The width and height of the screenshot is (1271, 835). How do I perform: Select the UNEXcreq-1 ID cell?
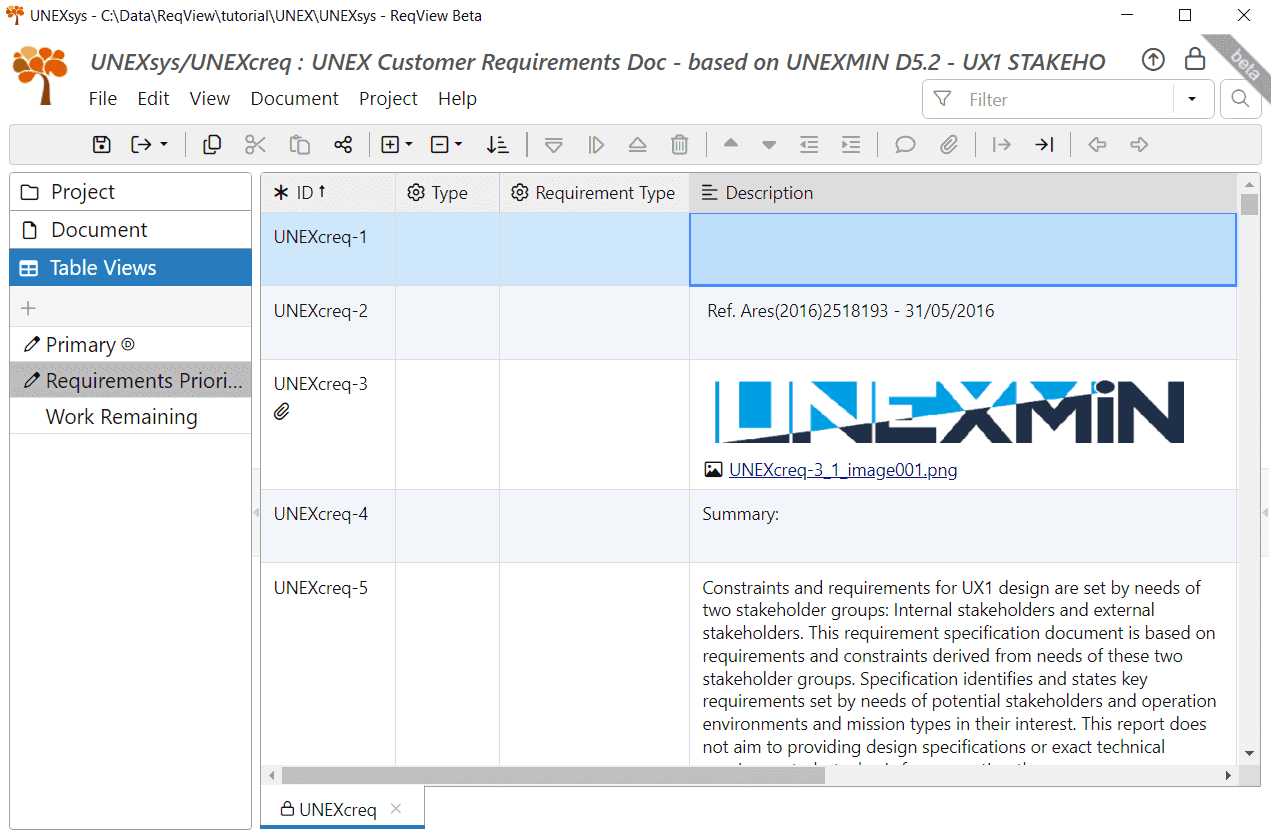coord(328,249)
